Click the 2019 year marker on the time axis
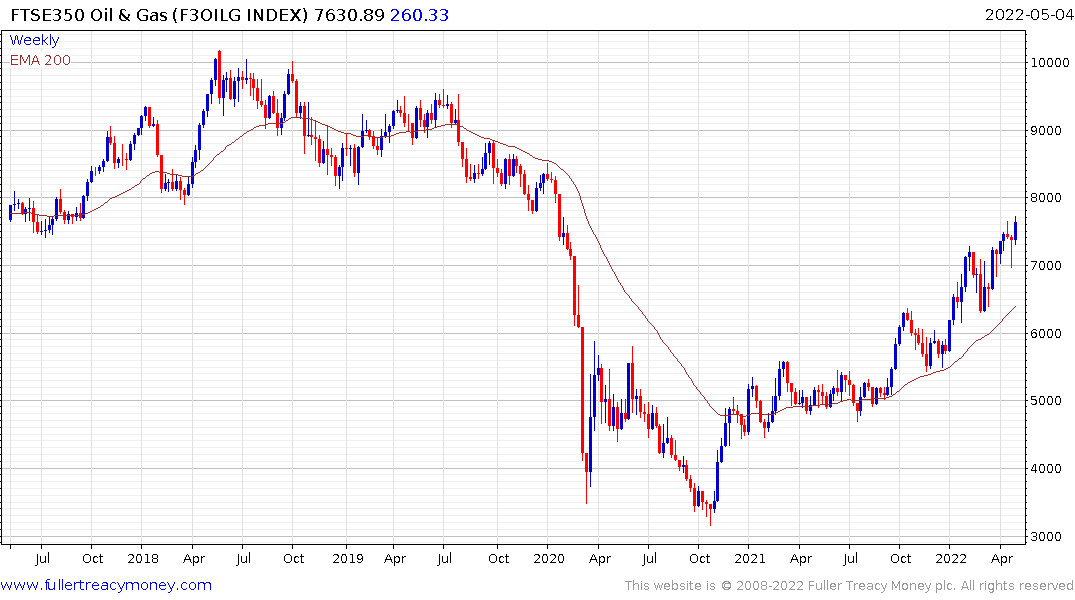The width and height of the screenshot is (1075, 600). coord(348,558)
